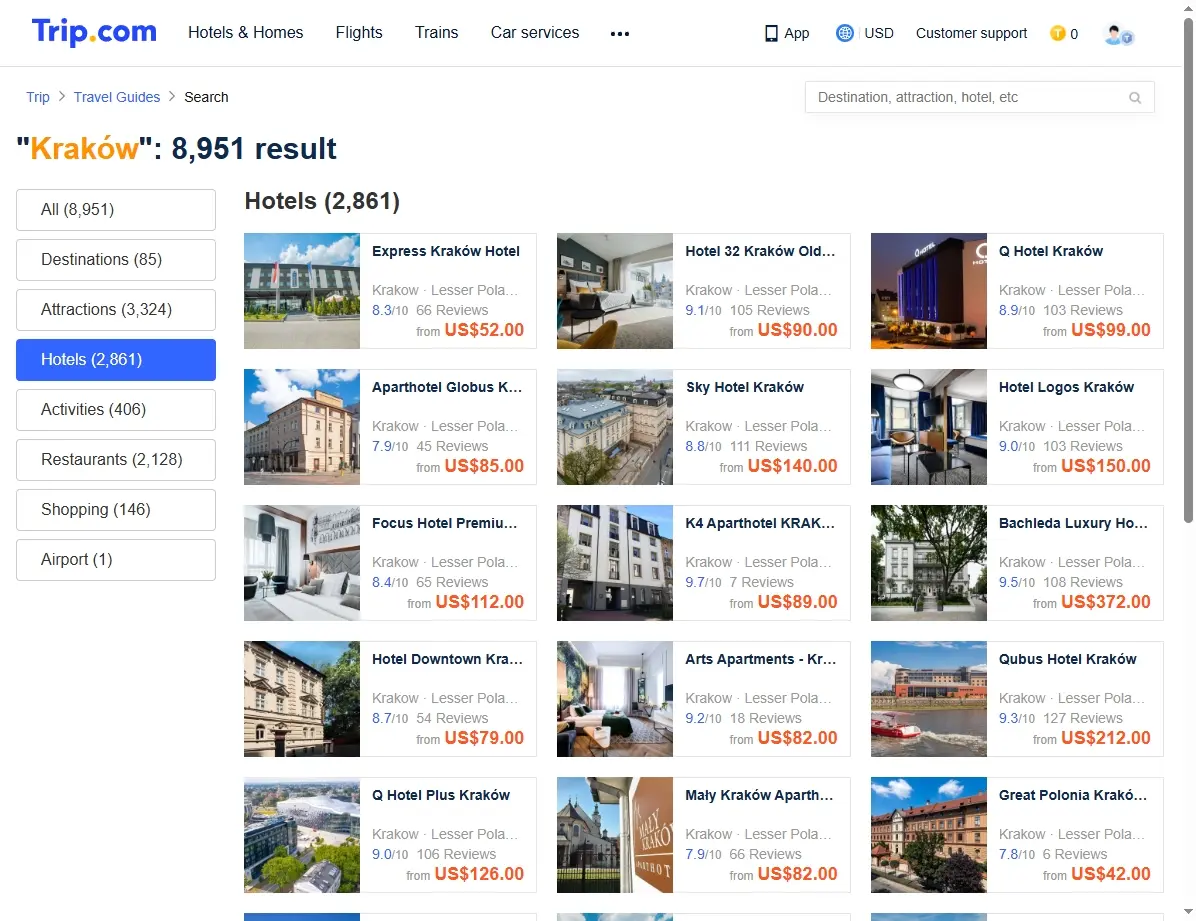Go to the Trip breadcrumb link
The width and height of the screenshot is (1196, 921).
pyautogui.click(x=37, y=97)
